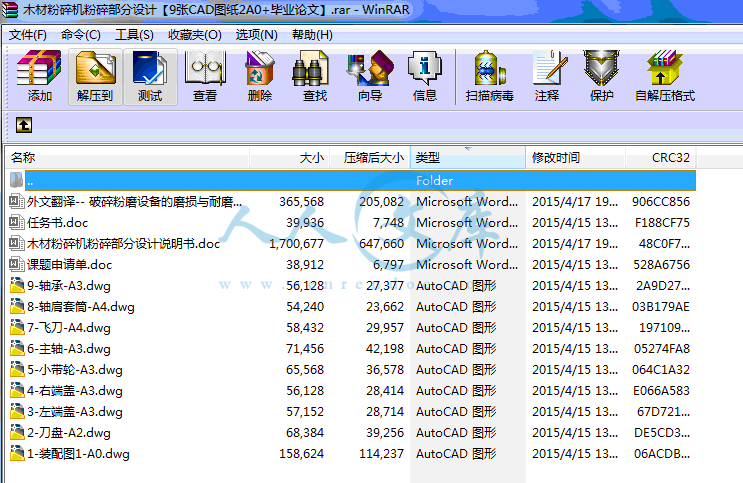The height and width of the screenshot is (483, 743).
Task: Sort by 修改时间 column header
Action: point(576,157)
